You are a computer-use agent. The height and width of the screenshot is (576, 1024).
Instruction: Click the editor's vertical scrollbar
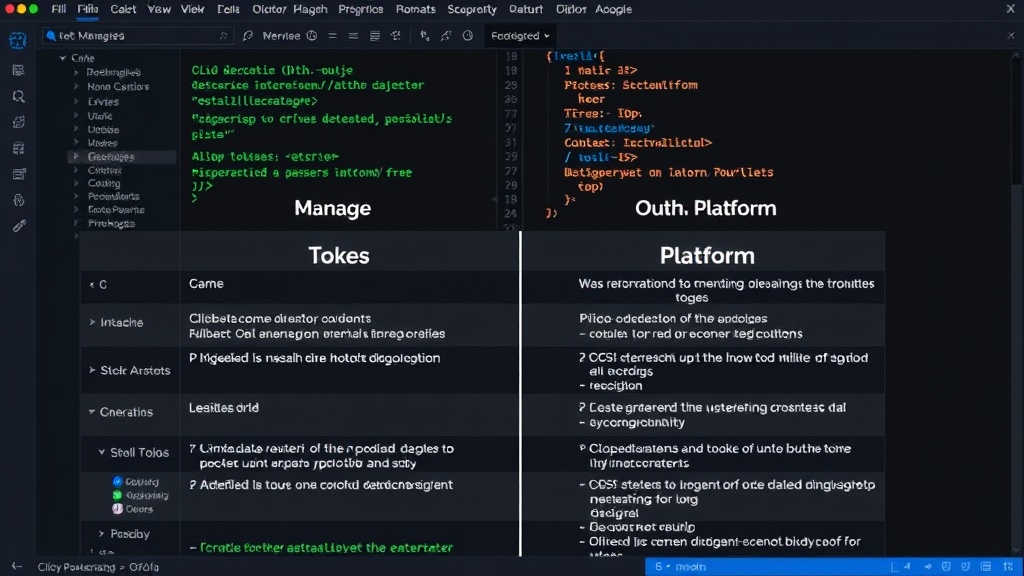point(1016,118)
